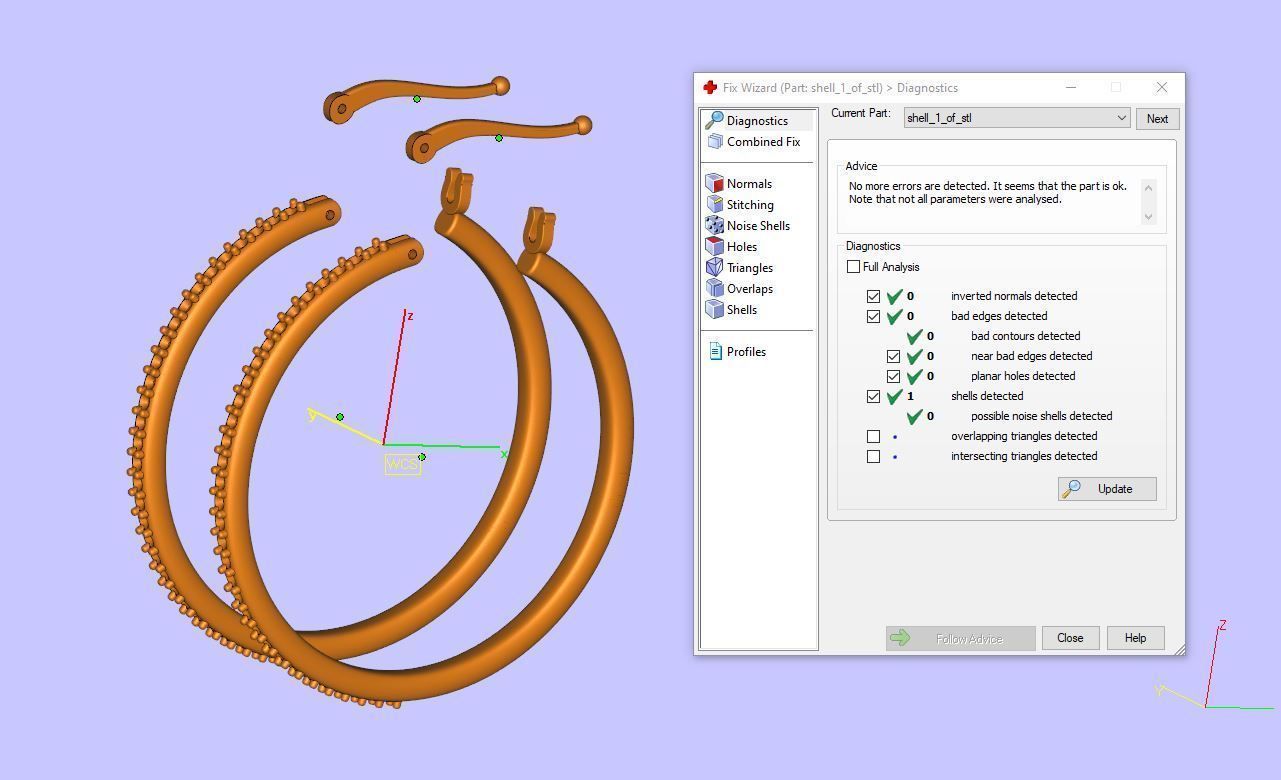The width and height of the screenshot is (1281, 780).
Task: Select the Stitching fix icon
Action: 714,204
